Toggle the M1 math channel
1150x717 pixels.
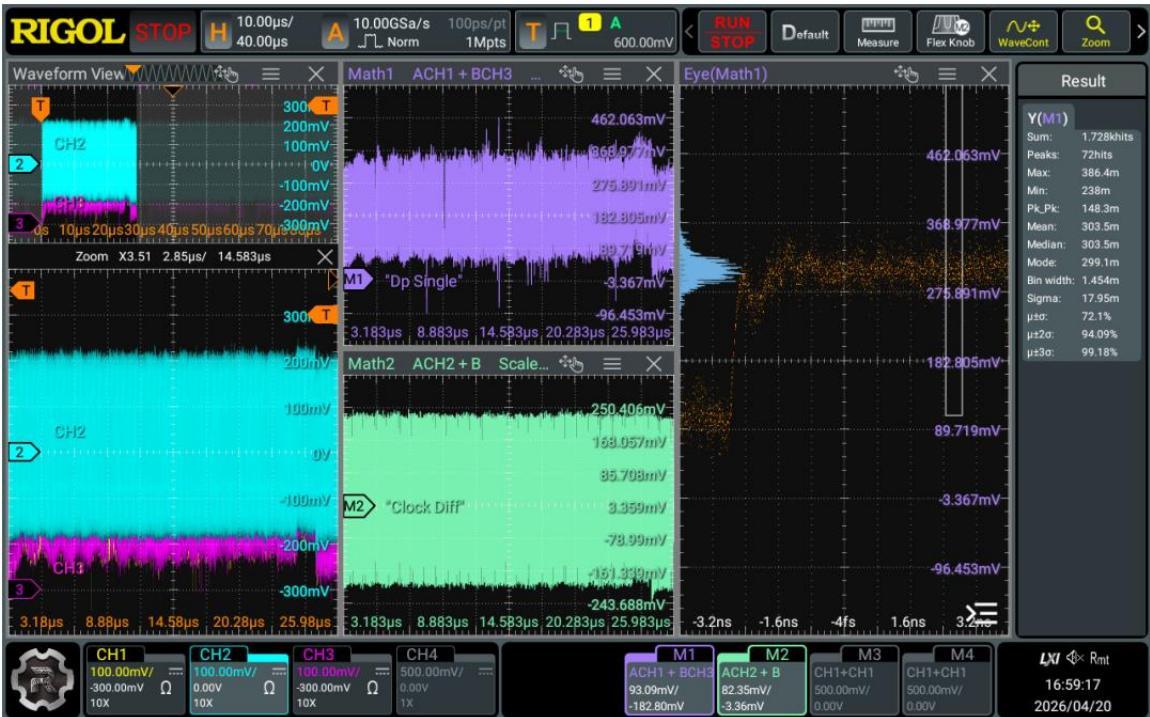point(669,679)
